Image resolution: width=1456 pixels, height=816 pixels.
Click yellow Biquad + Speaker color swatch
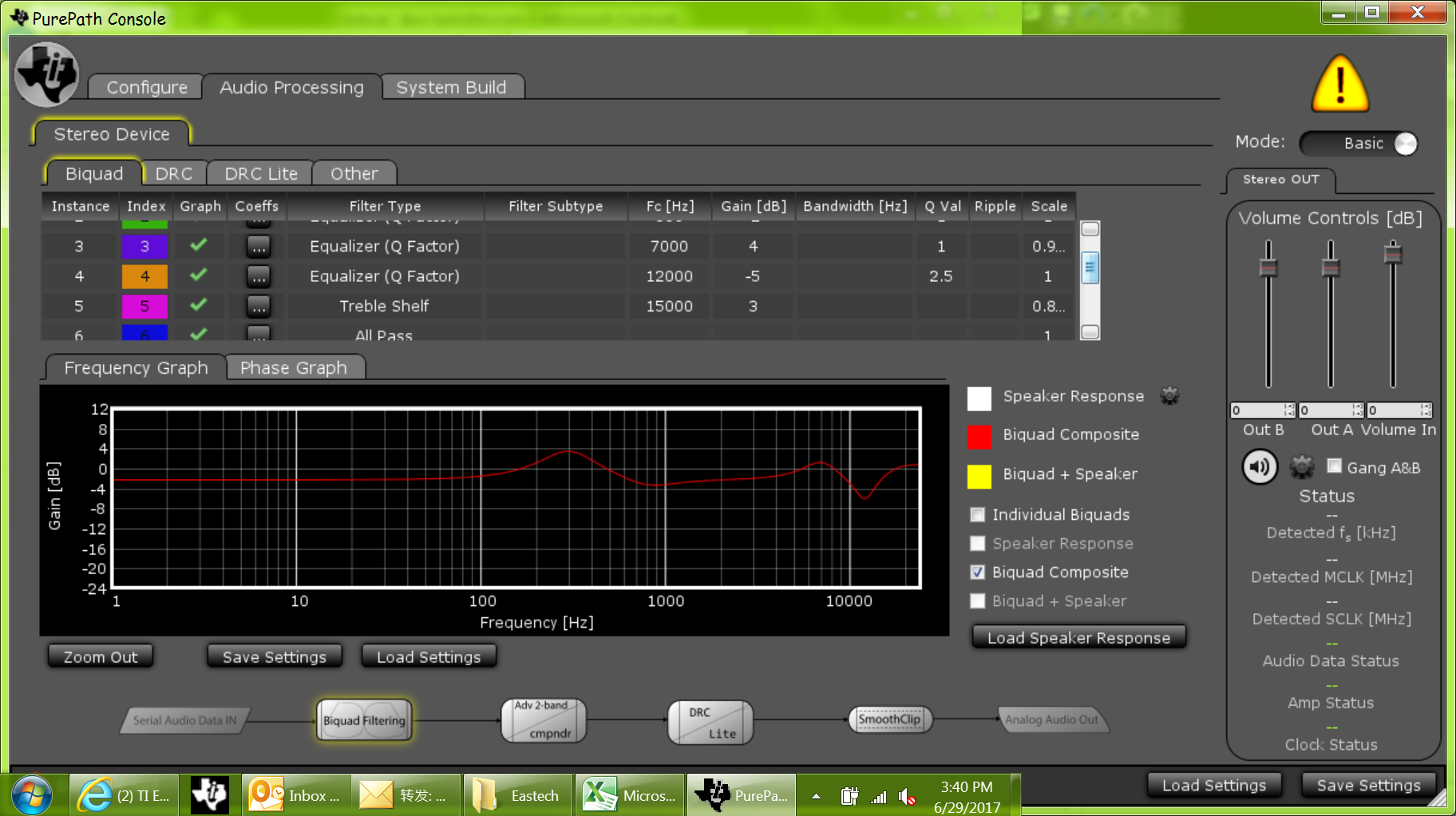tap(979, 475)
